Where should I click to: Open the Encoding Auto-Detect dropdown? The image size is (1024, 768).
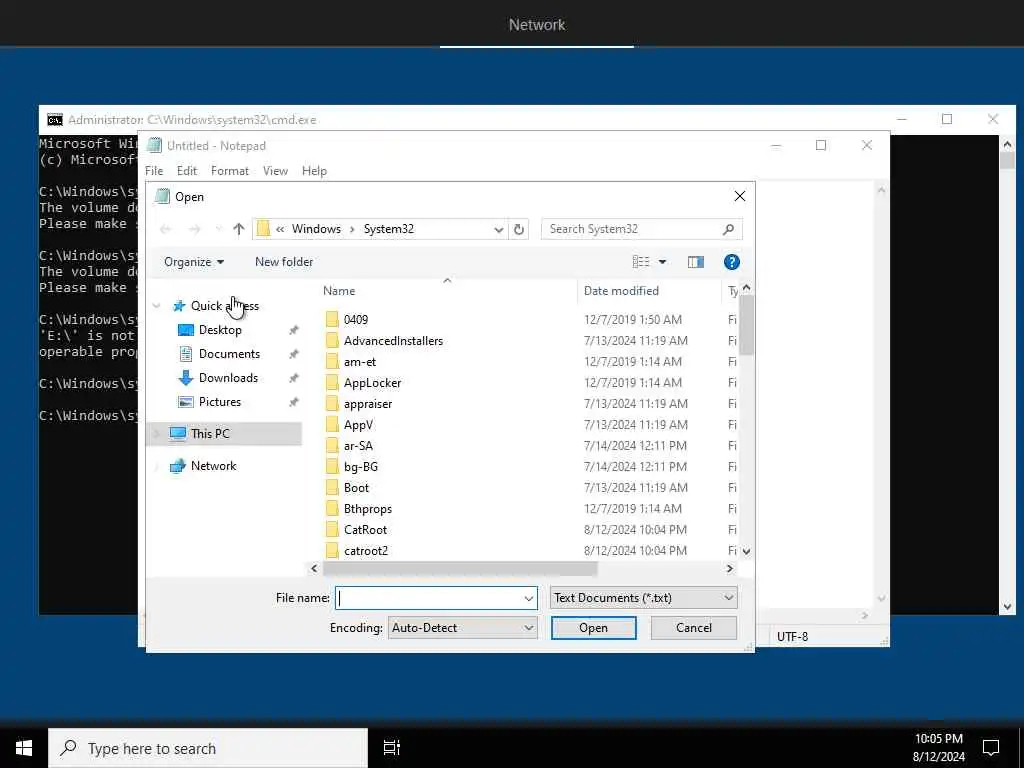(462, 628)
